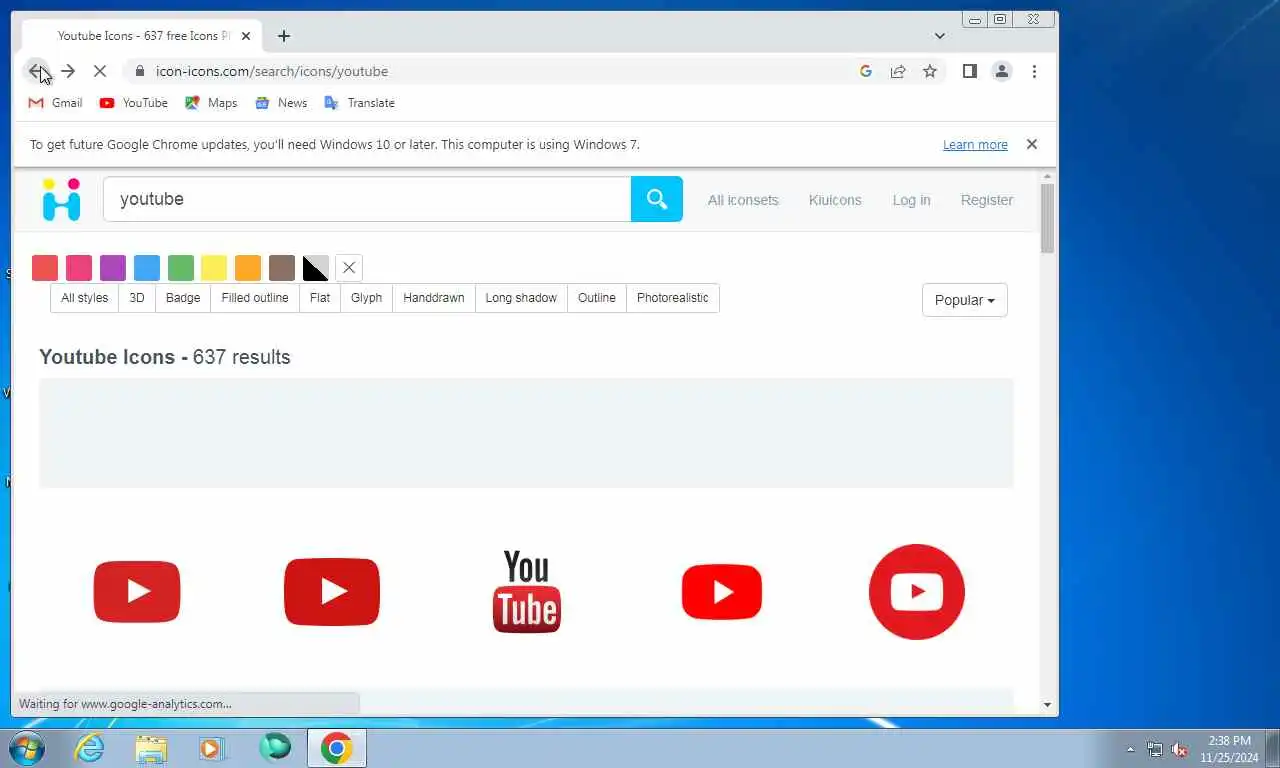Open Chrome profile avatar

coord(1001,71)
